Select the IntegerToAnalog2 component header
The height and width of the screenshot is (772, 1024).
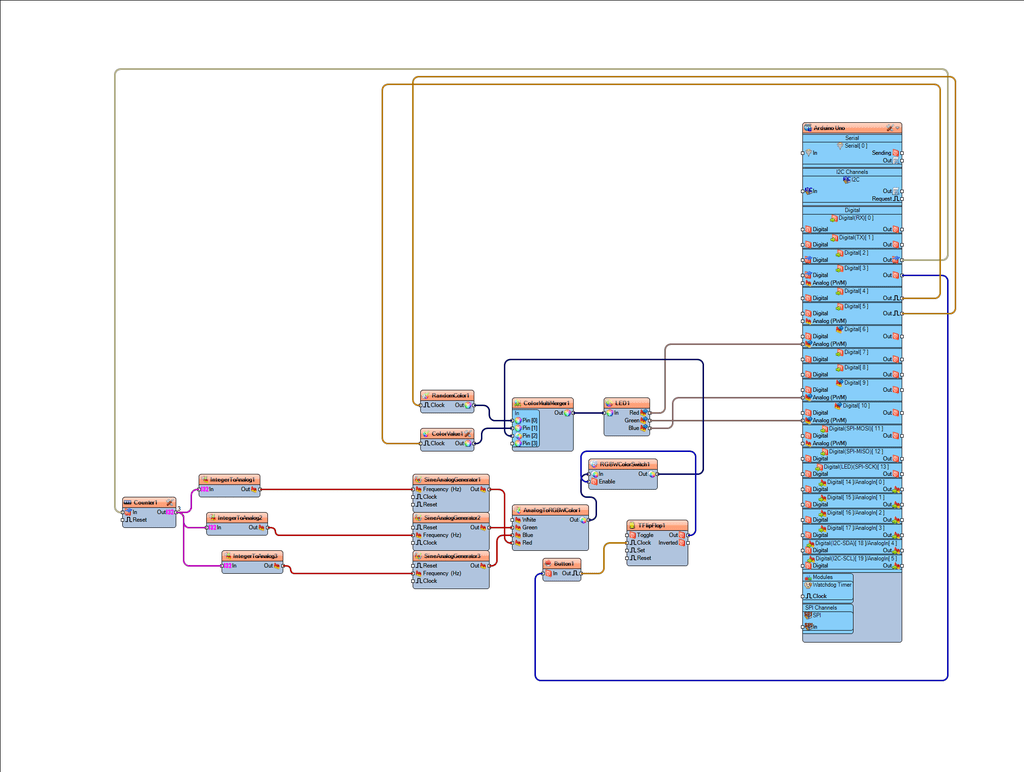coord(237,518)
